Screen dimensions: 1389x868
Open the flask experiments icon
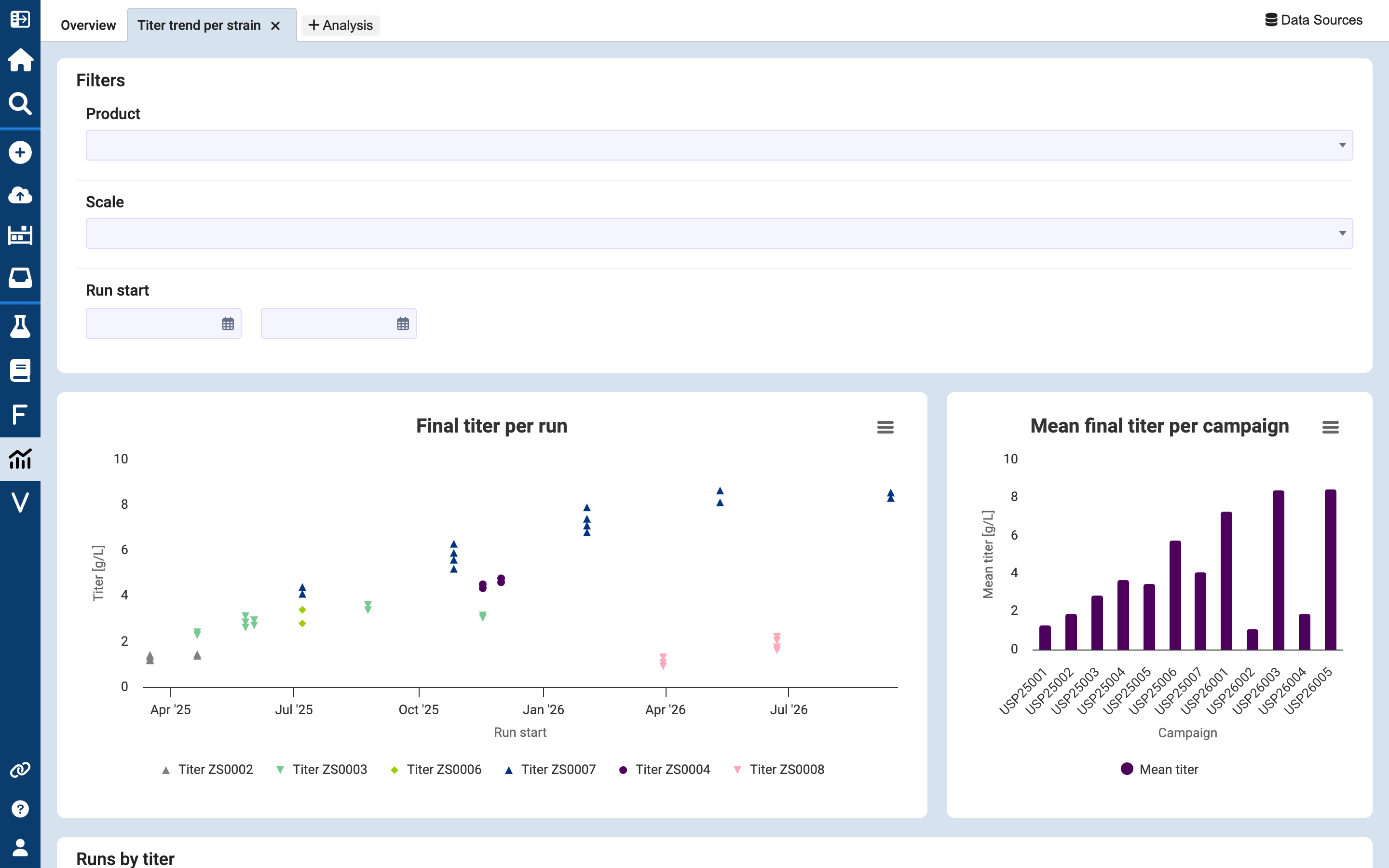(x=20, y=326)
